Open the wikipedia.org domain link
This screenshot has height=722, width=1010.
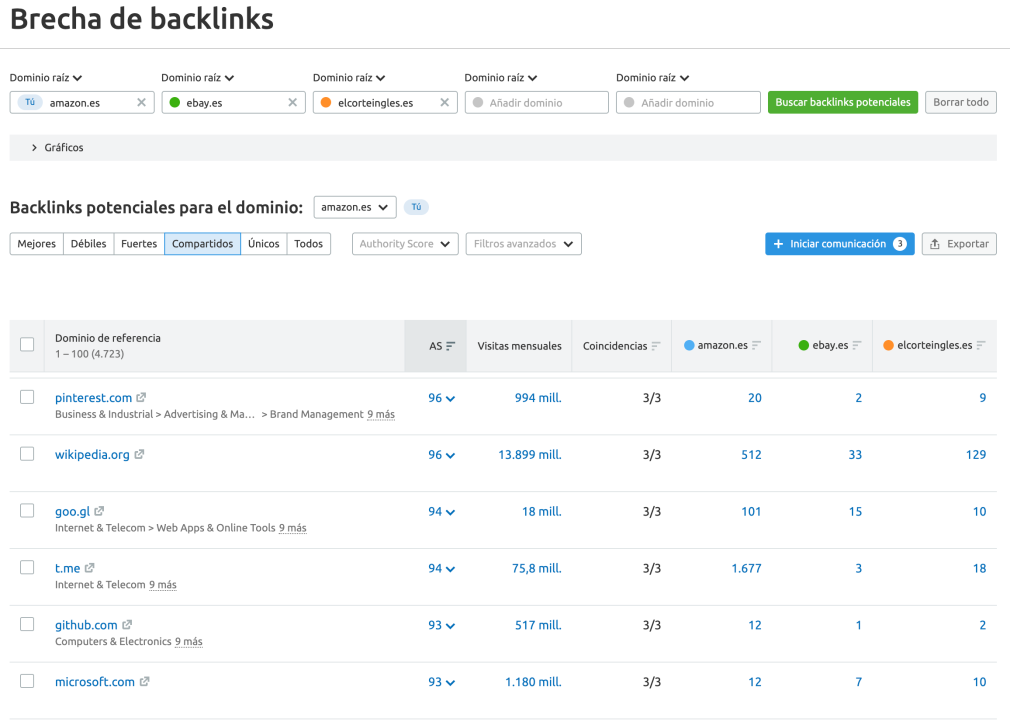92,454
